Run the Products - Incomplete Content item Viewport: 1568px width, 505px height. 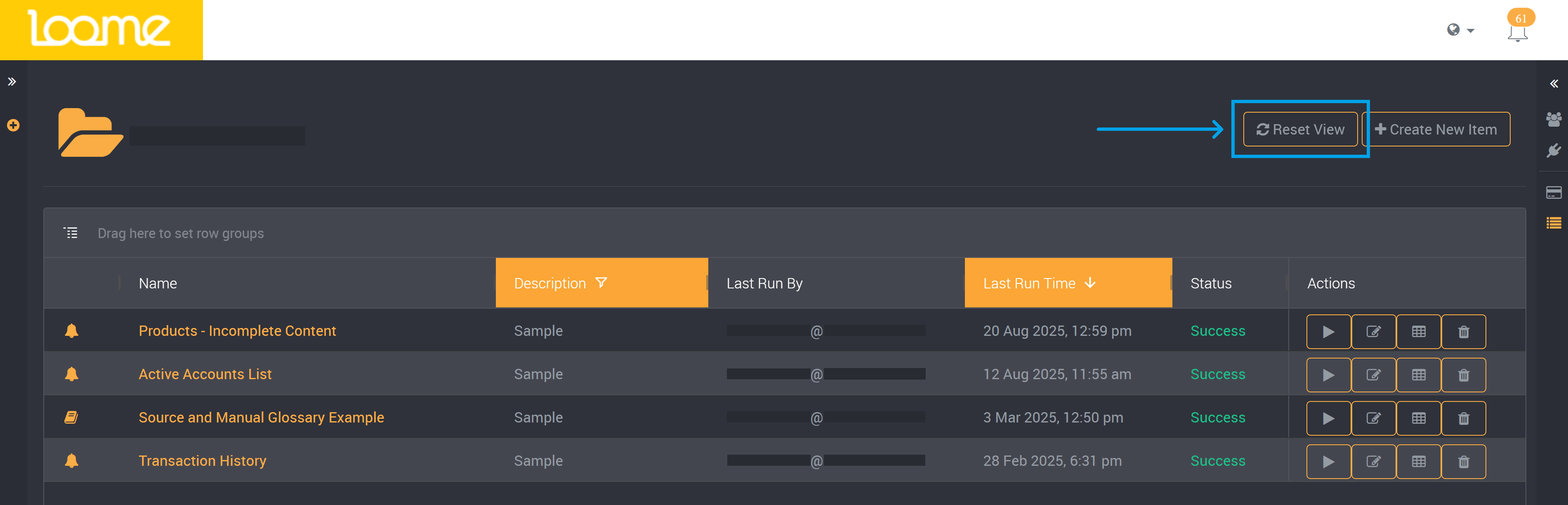click(x=1328, y=332)
